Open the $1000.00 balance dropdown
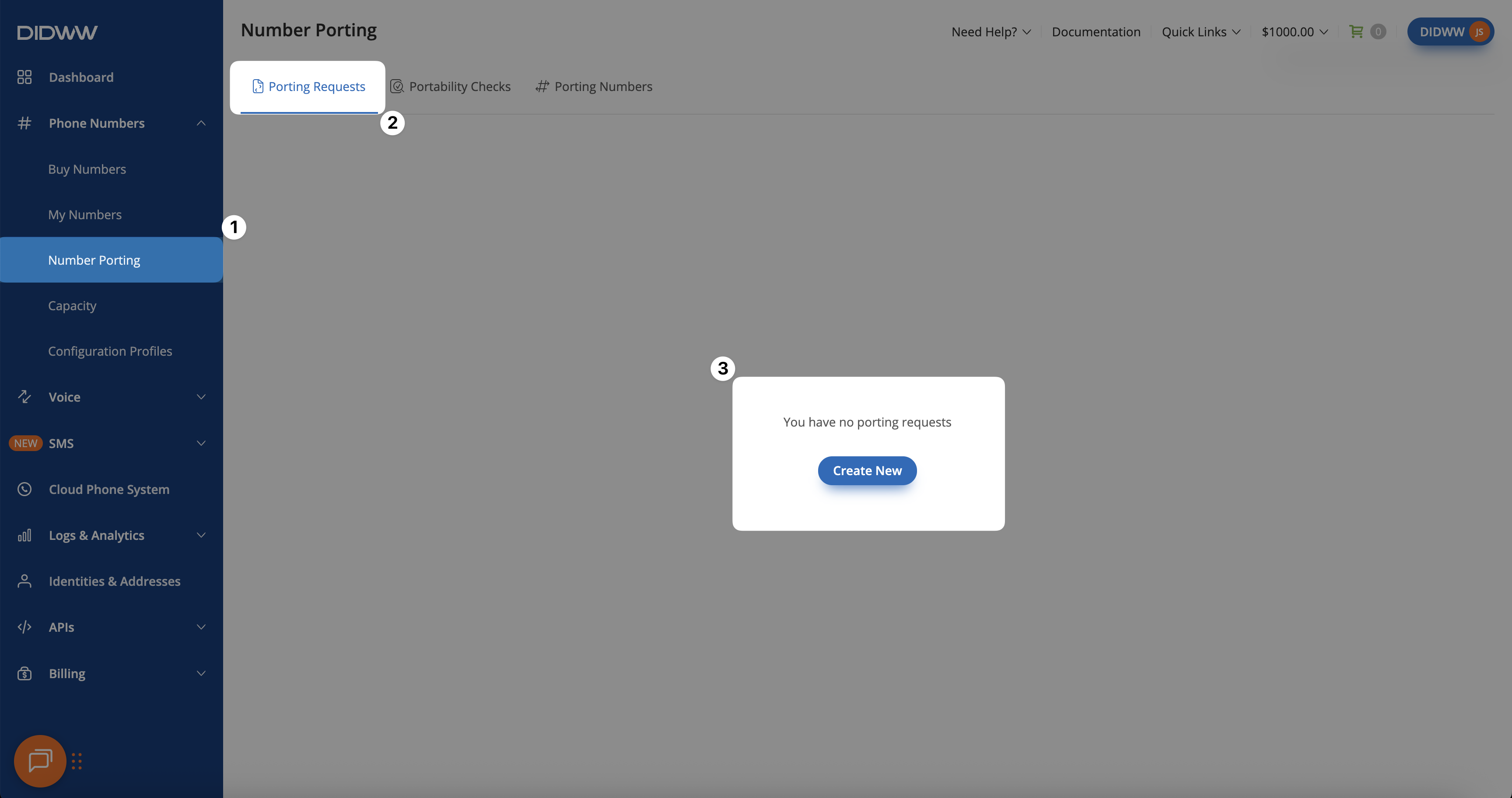Screen dimensions: 1512x798 1294,31
